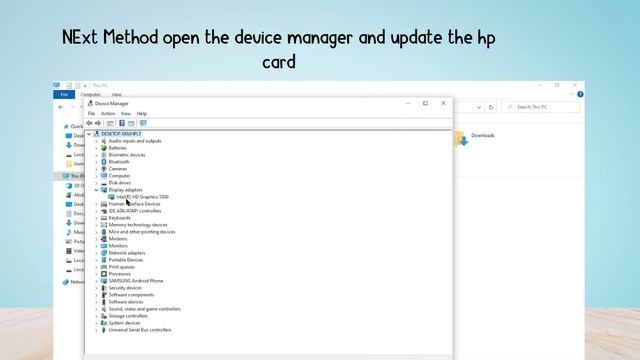Select the "Storage controllers" row
640x360 pixels.
point(128,316)
